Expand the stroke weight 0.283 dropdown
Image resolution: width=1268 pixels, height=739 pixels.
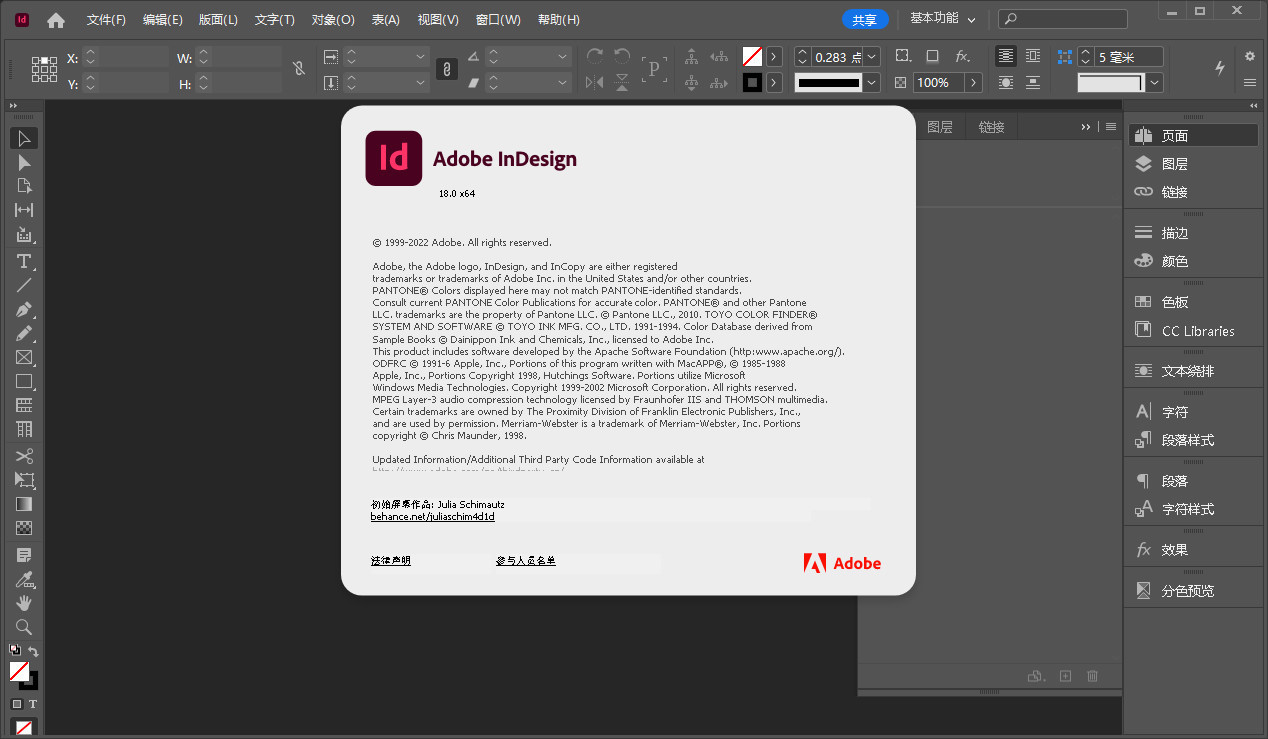pyautogui.click(x=871, y=57)
